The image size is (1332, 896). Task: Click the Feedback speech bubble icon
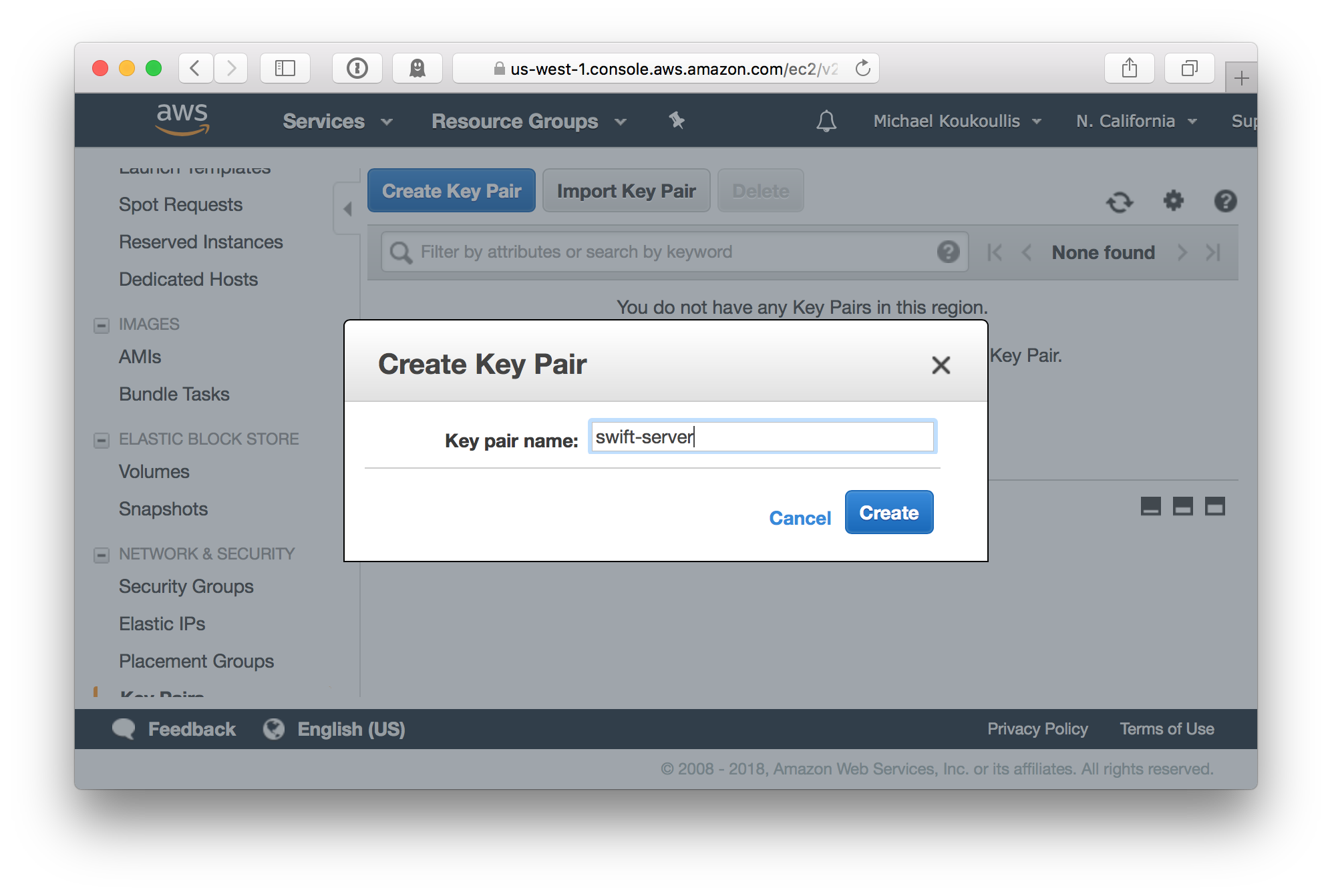pos(124,729)
